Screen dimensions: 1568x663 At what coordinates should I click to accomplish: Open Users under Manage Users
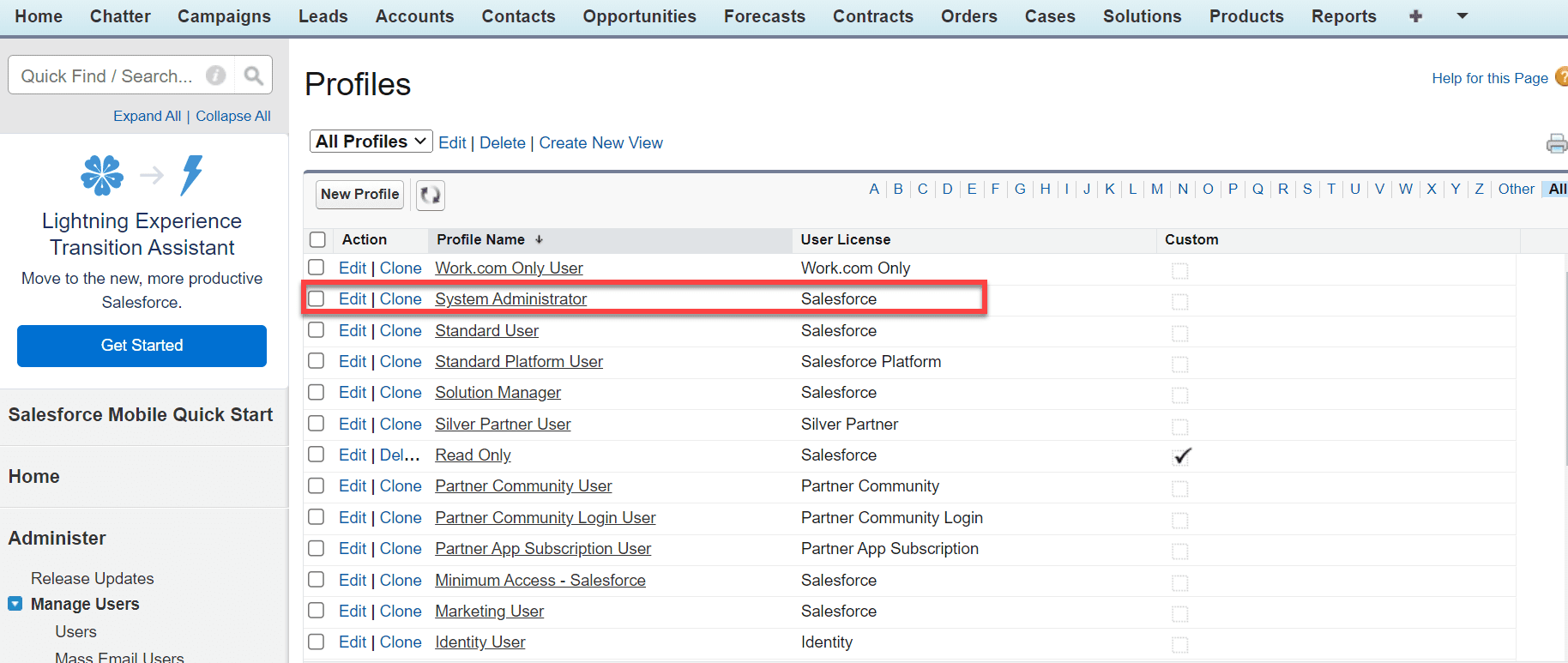coord(75,631)
